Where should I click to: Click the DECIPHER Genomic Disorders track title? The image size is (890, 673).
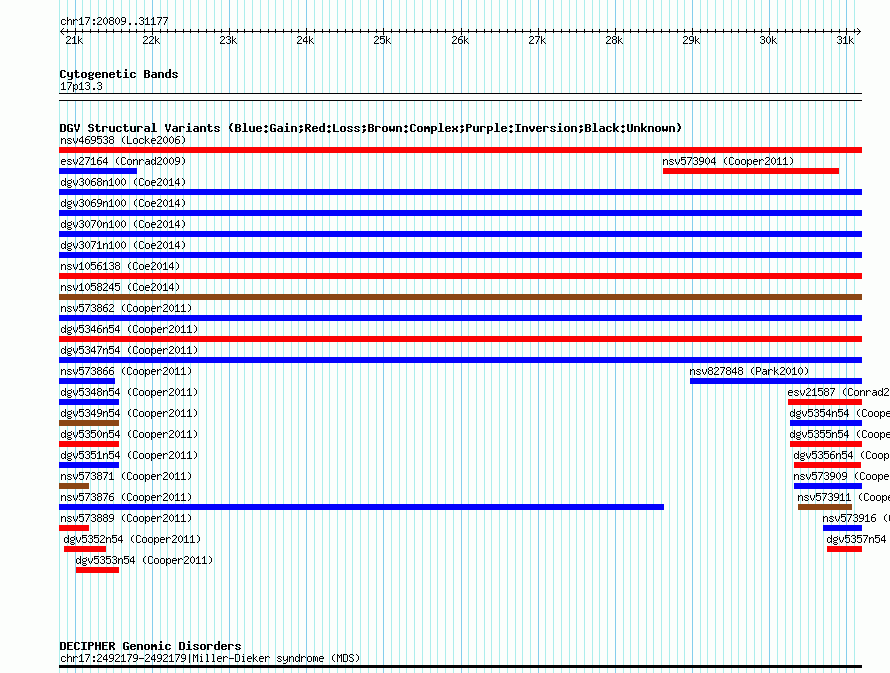(x=150, y=646)
